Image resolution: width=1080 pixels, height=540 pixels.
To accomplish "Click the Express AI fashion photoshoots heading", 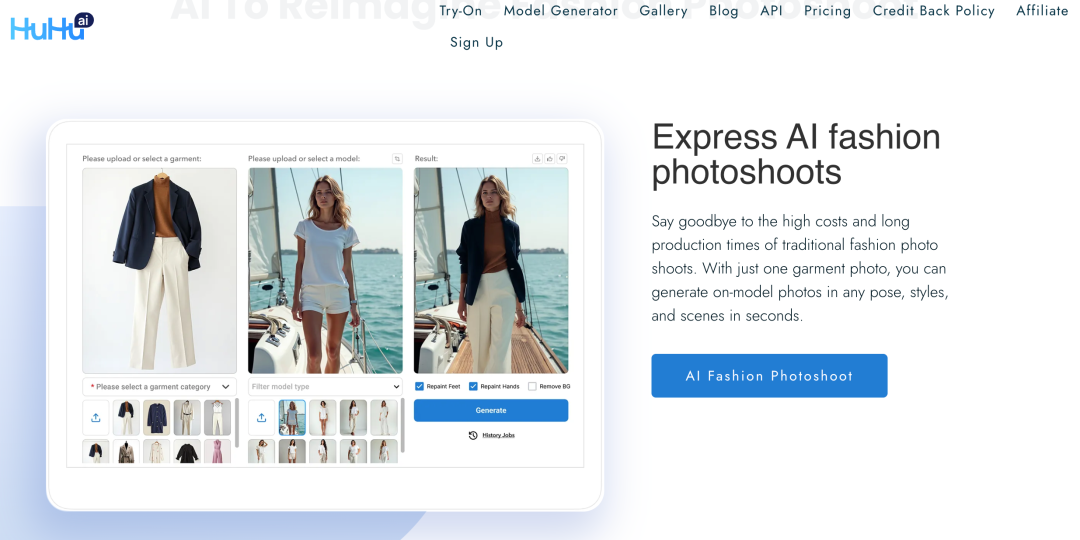I will pyautogui.click(x=796, y=154).
